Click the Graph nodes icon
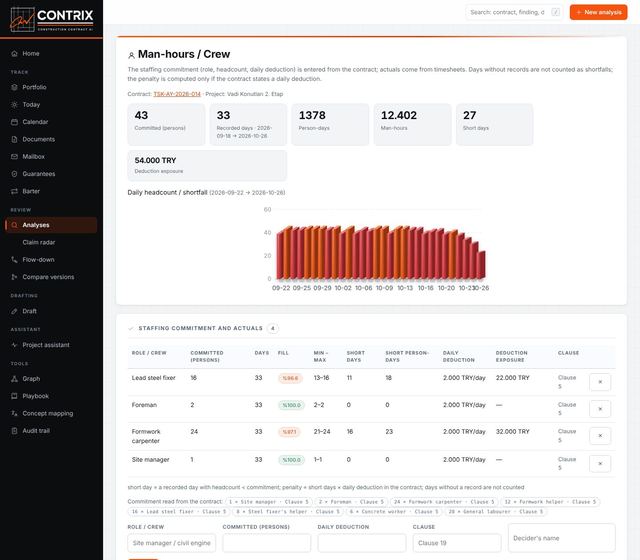 click(14, 379)
